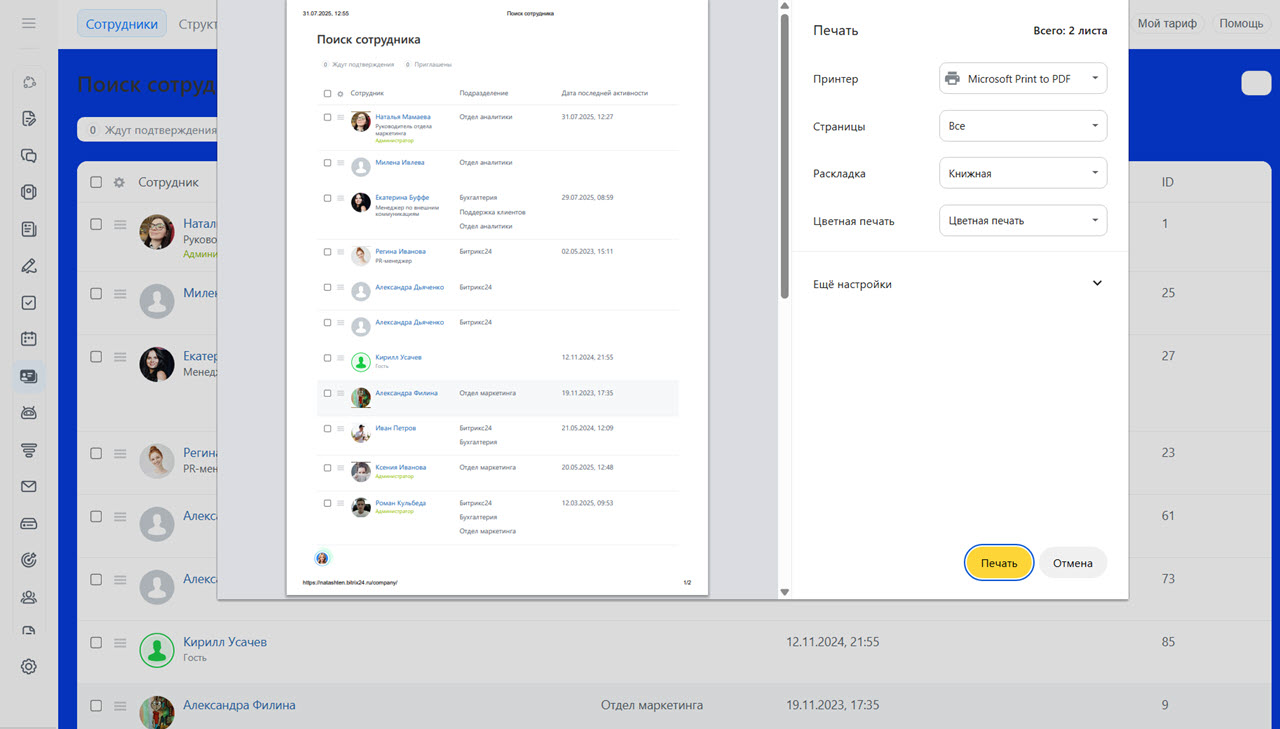The height and width of the screenshot is (729, 1280).
Task: Click the grey placeholder avatar on ID 61 row
Action: coord(157,524)
